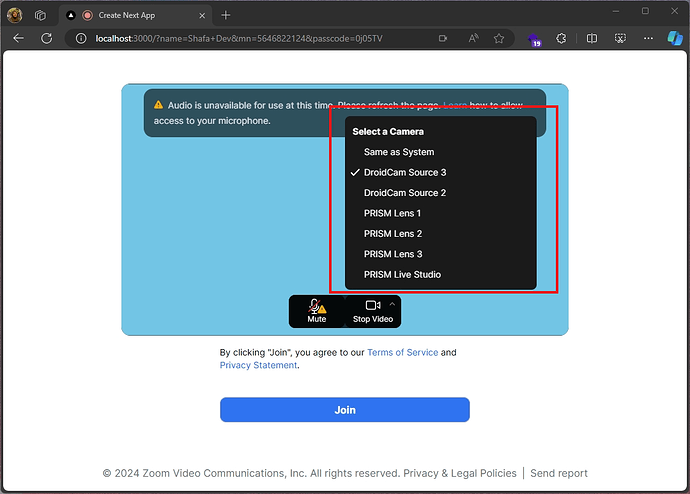
Task: Choose DroidCam Source 2 camera
Action: [x=440, y=193]
